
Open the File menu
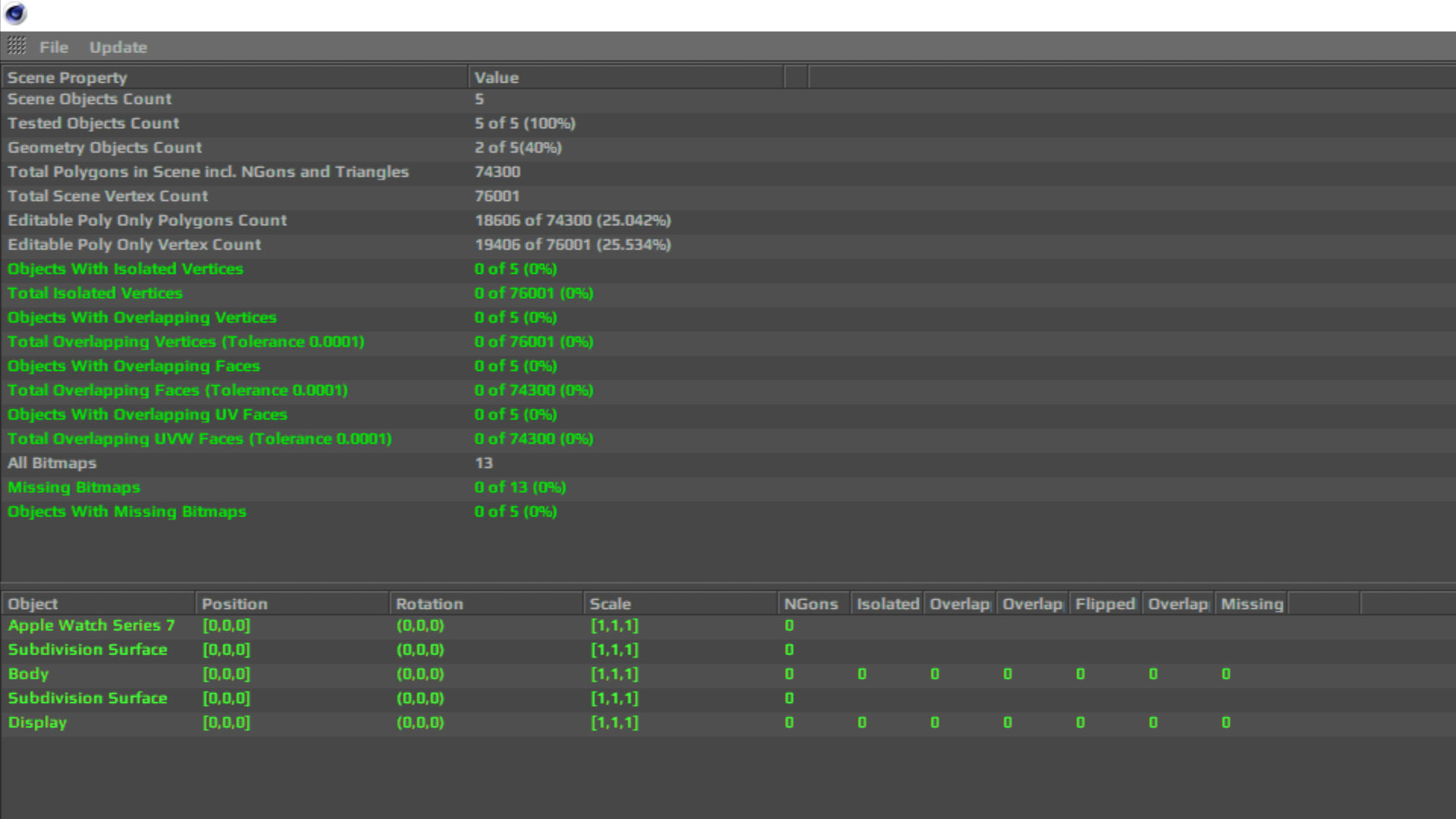click(54, 47)
